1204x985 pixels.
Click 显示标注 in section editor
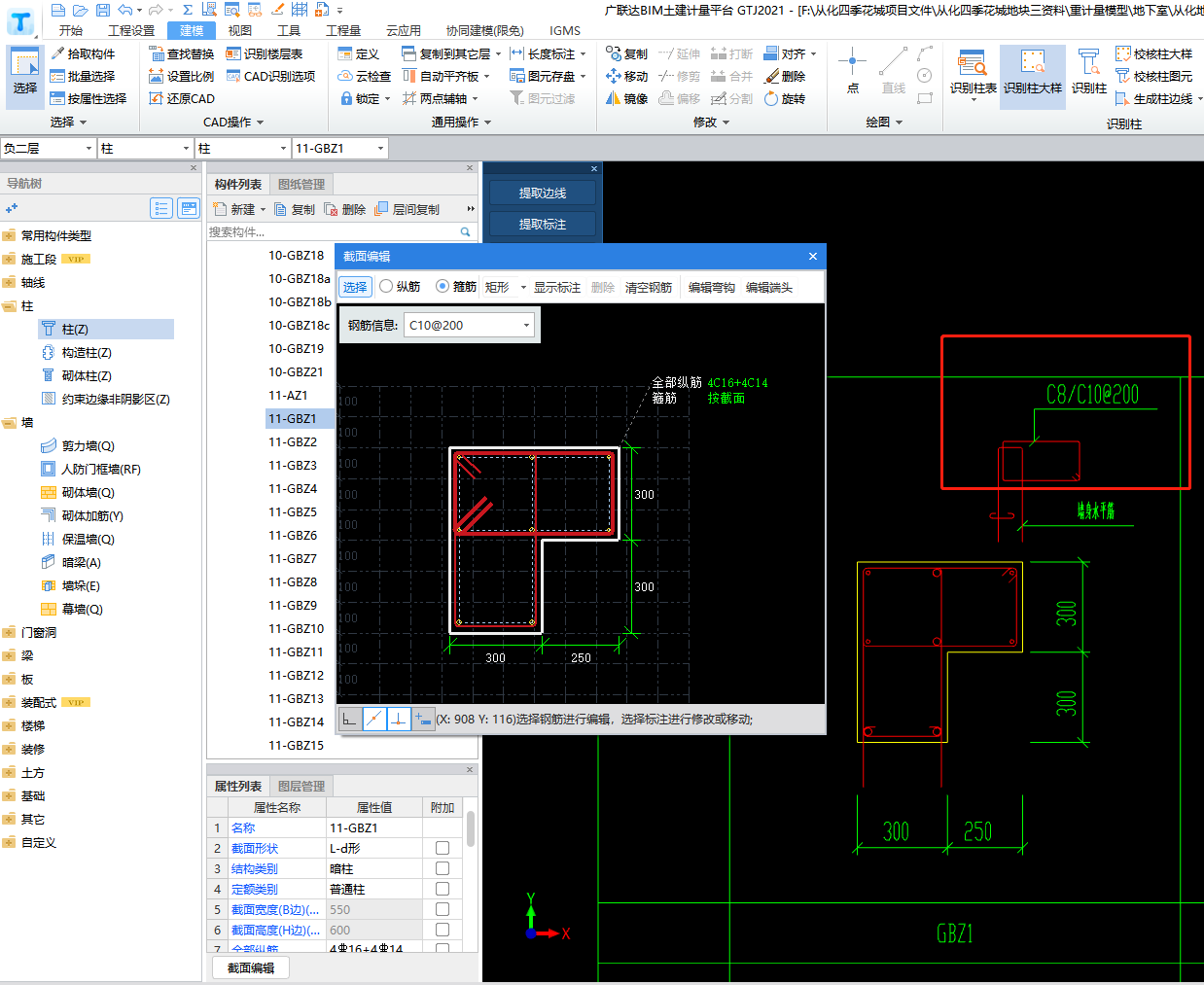point(557,287)
